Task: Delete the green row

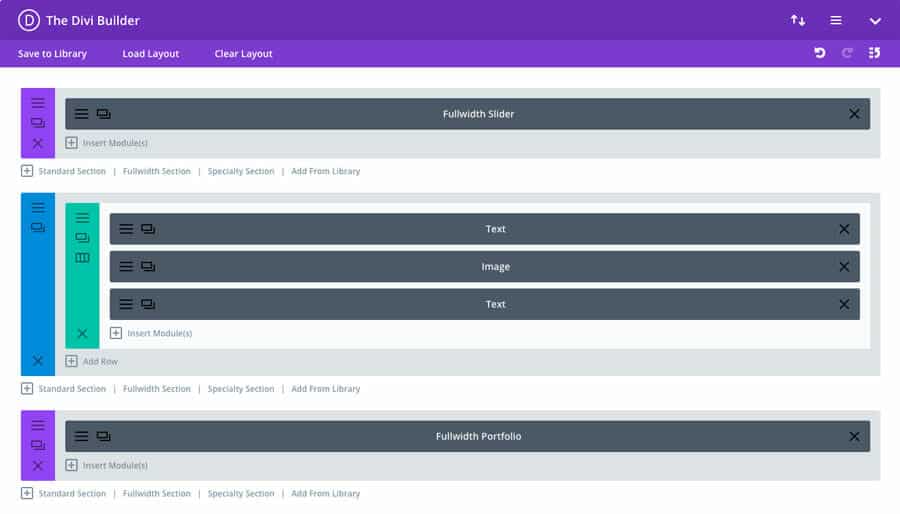Action: pos(82,333)
